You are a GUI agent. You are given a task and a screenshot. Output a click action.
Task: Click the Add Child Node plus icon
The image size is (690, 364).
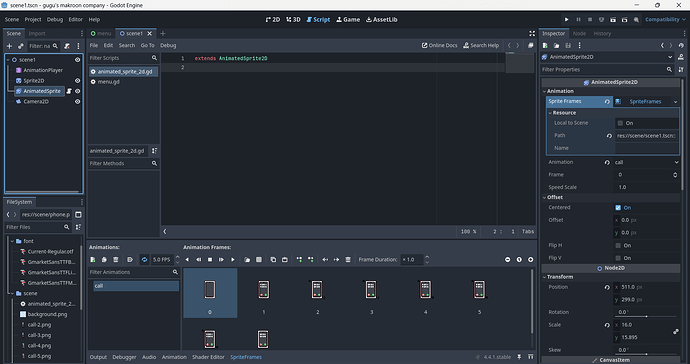(x=9, y=46)
